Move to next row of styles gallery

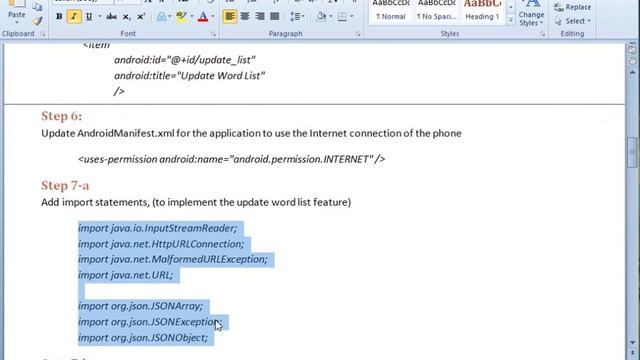coord(511,7)
